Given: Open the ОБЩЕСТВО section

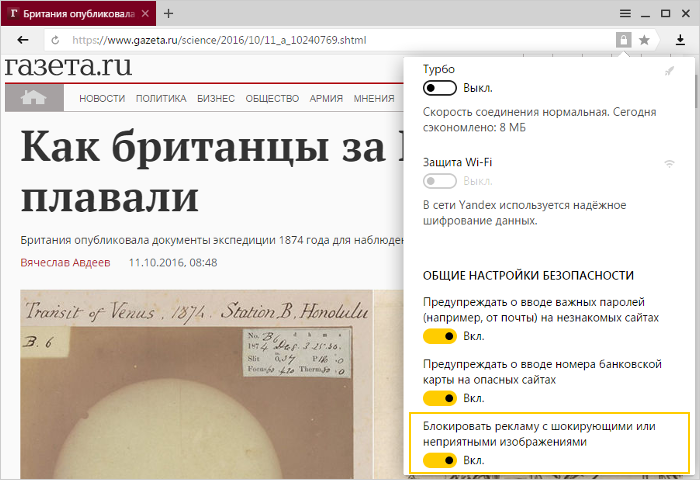Looking at the screenshot, I should coord(272,98).
